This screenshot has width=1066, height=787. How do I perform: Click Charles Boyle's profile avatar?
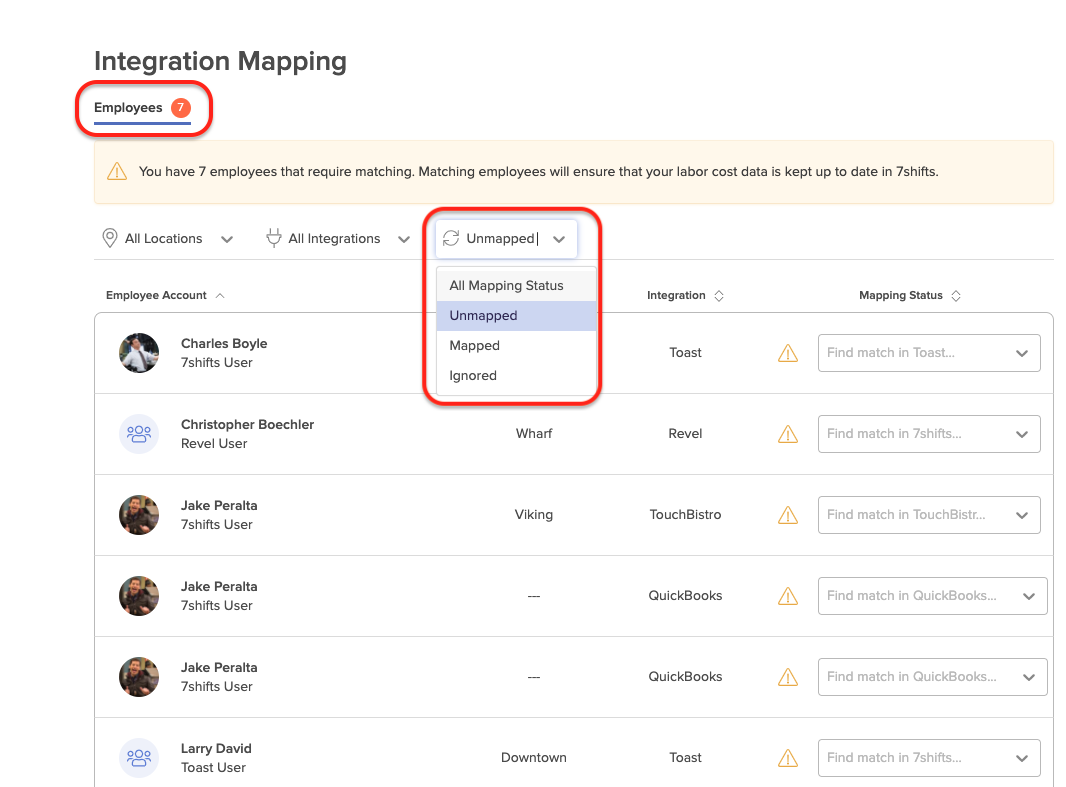(139, 353)
